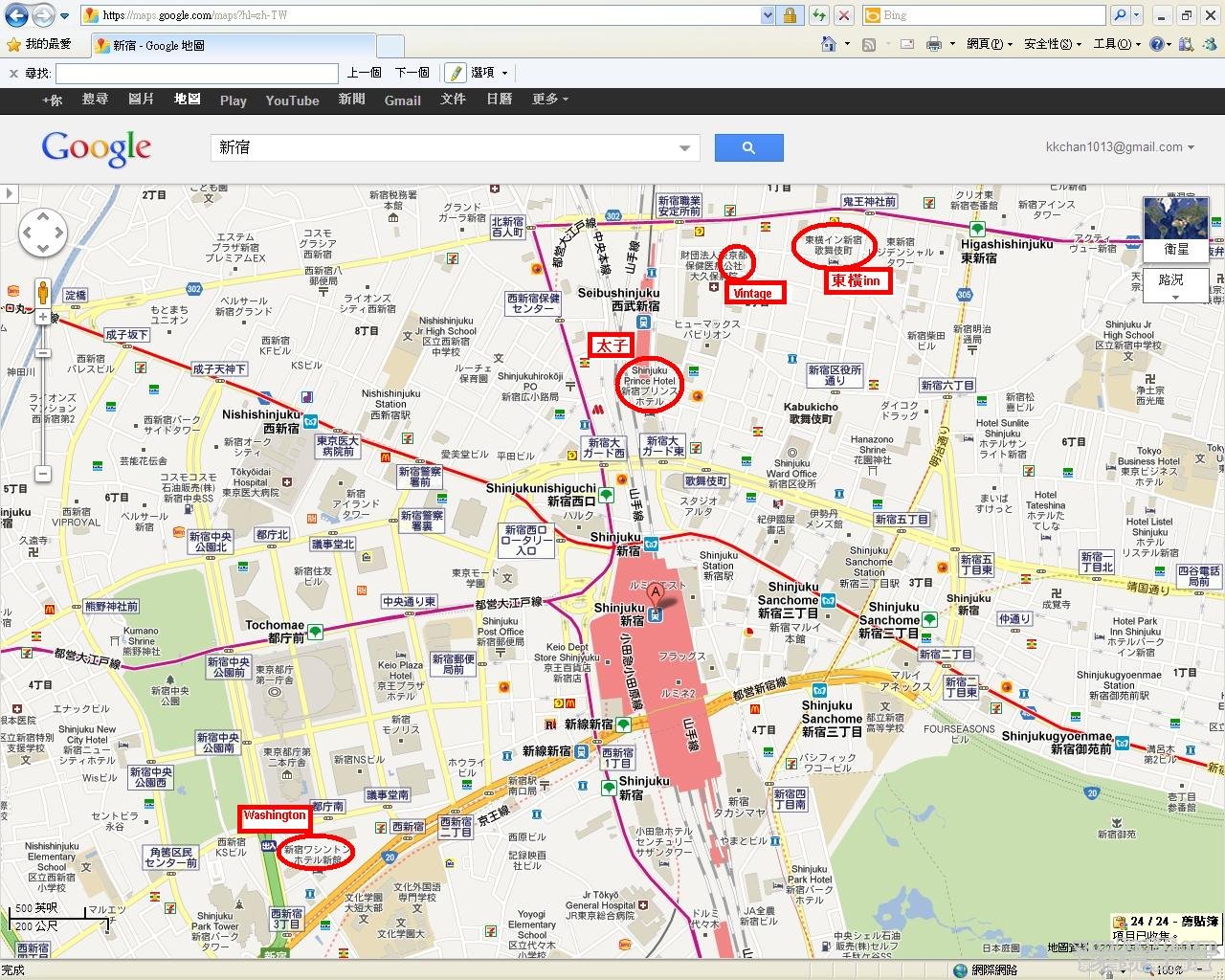Open Play in the Google top bar

coord(233,100)
